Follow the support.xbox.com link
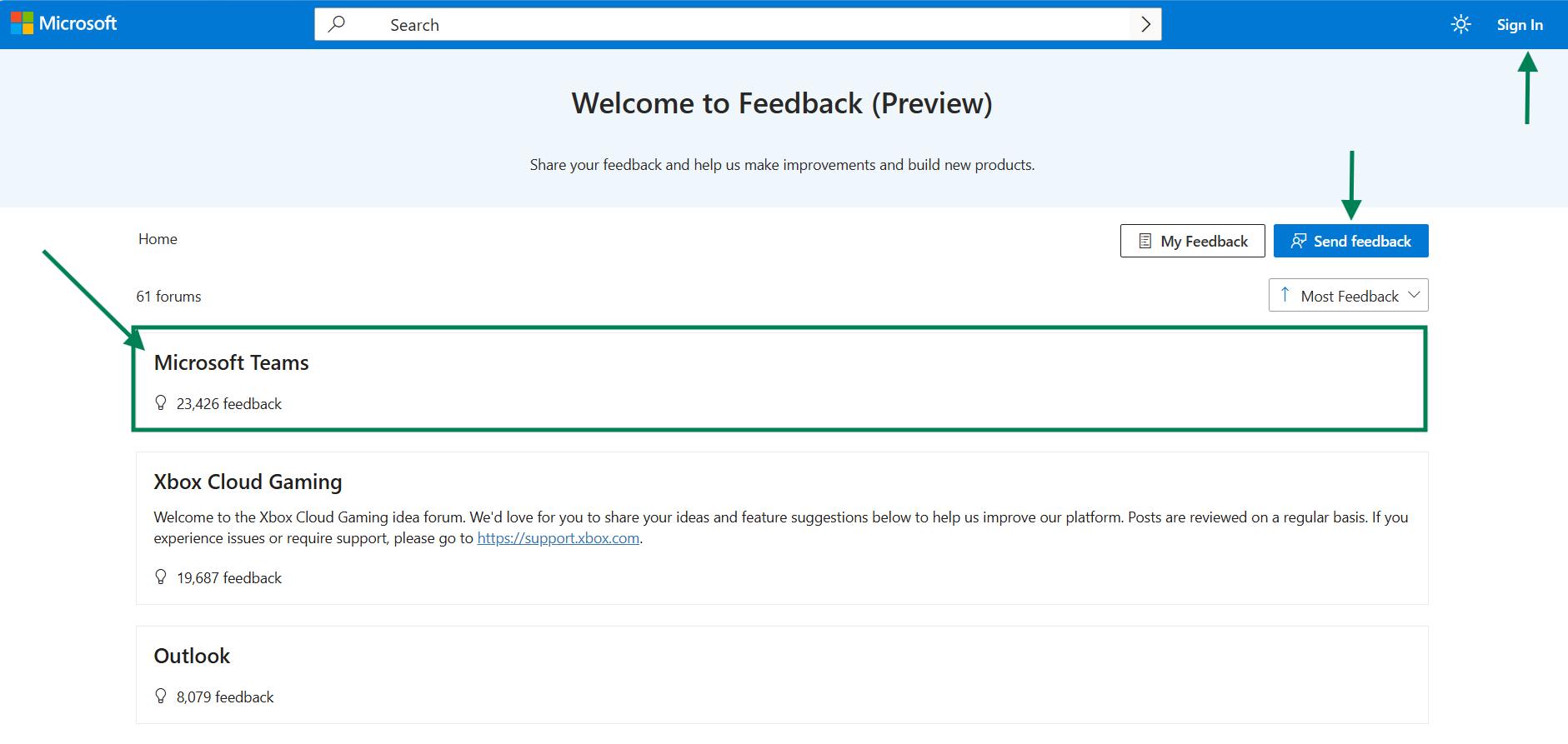 tap(559, 538)
